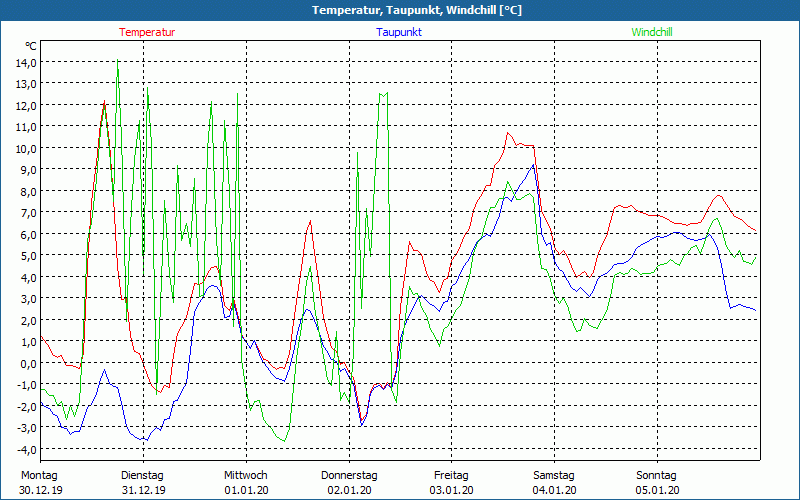Click the 'Montag' day label
Screen dimensions: 800x500
click(40, 476)
